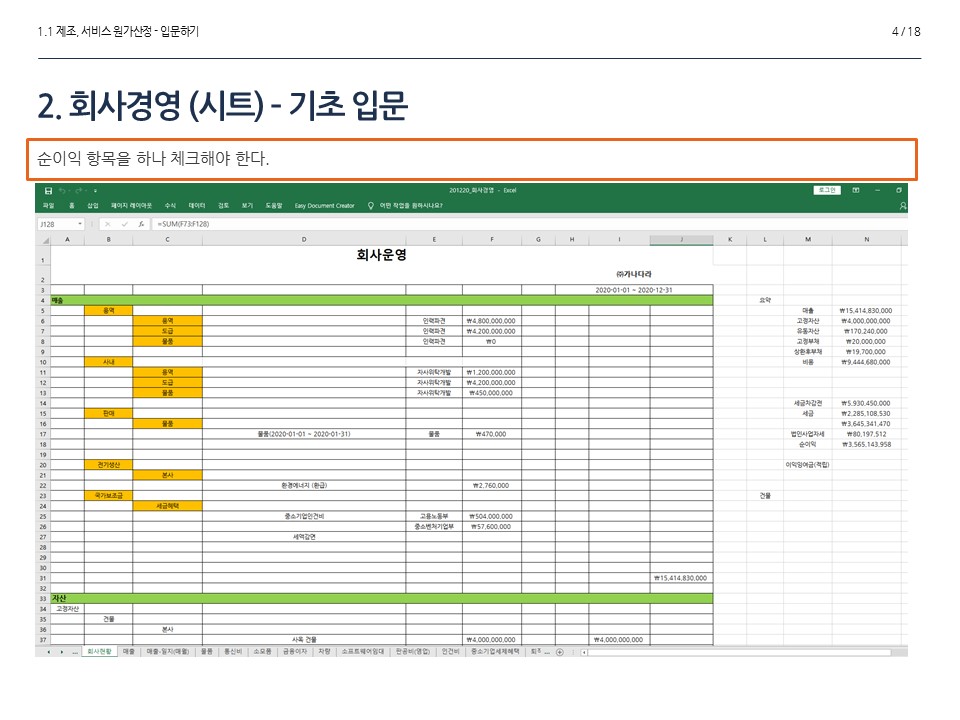
Task: Click the green 매출 section header row
Action: click(x=381, y=301)
